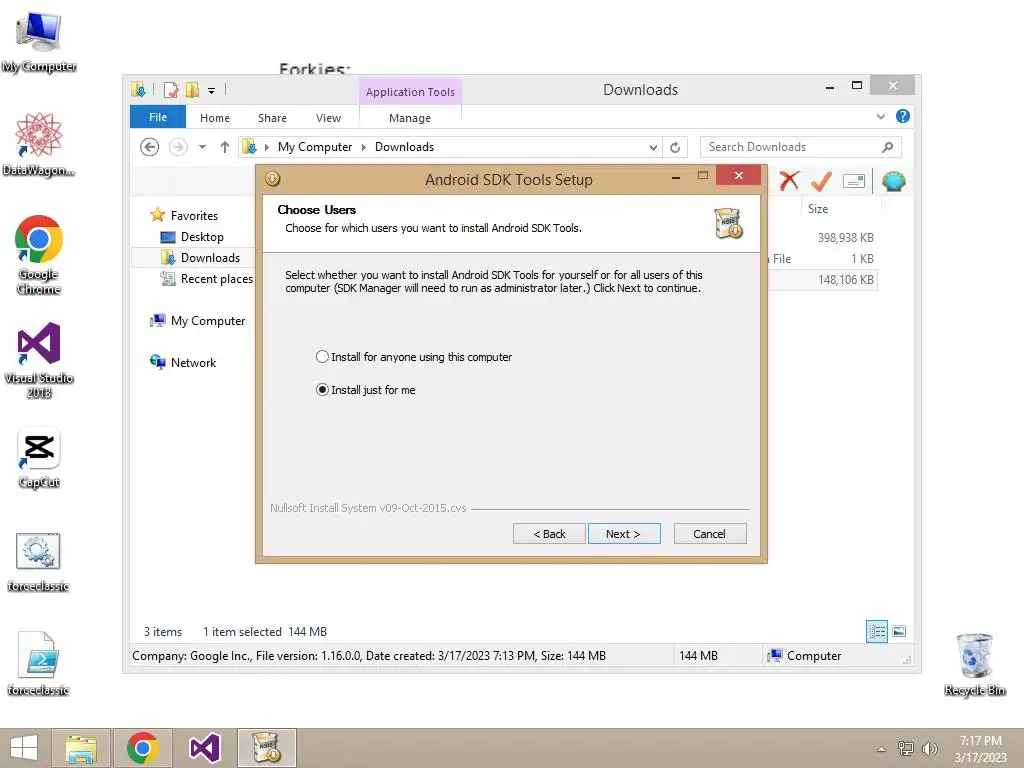This screenshot has width=1024, height=768.
Task: Click the Next > button in setup
Action: pos(624,534)
